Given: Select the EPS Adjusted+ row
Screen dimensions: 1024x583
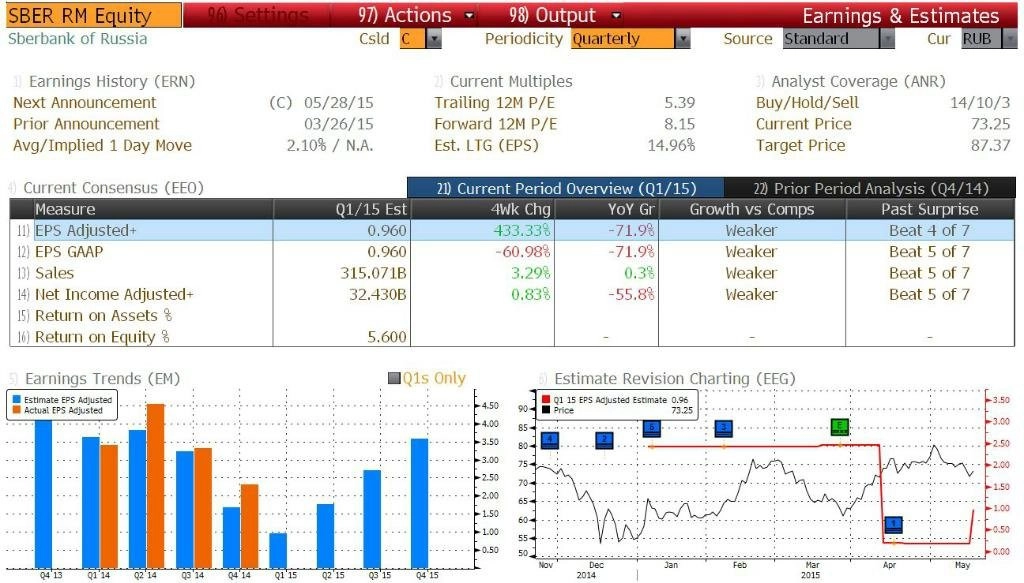Looking at the screenshot, I should pyautogui.click(x=512, y=230).
